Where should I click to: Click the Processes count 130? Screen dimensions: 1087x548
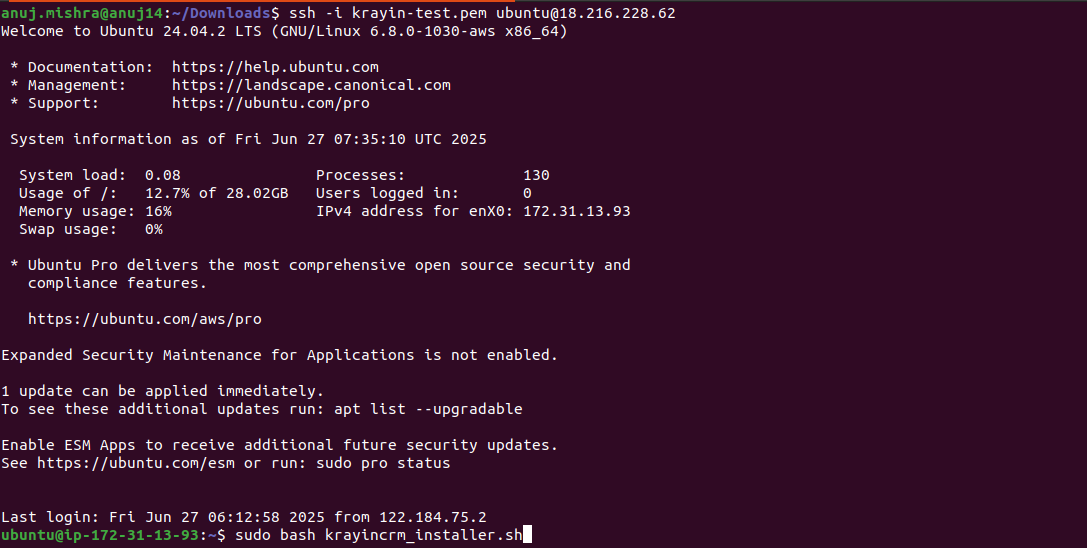537,175
